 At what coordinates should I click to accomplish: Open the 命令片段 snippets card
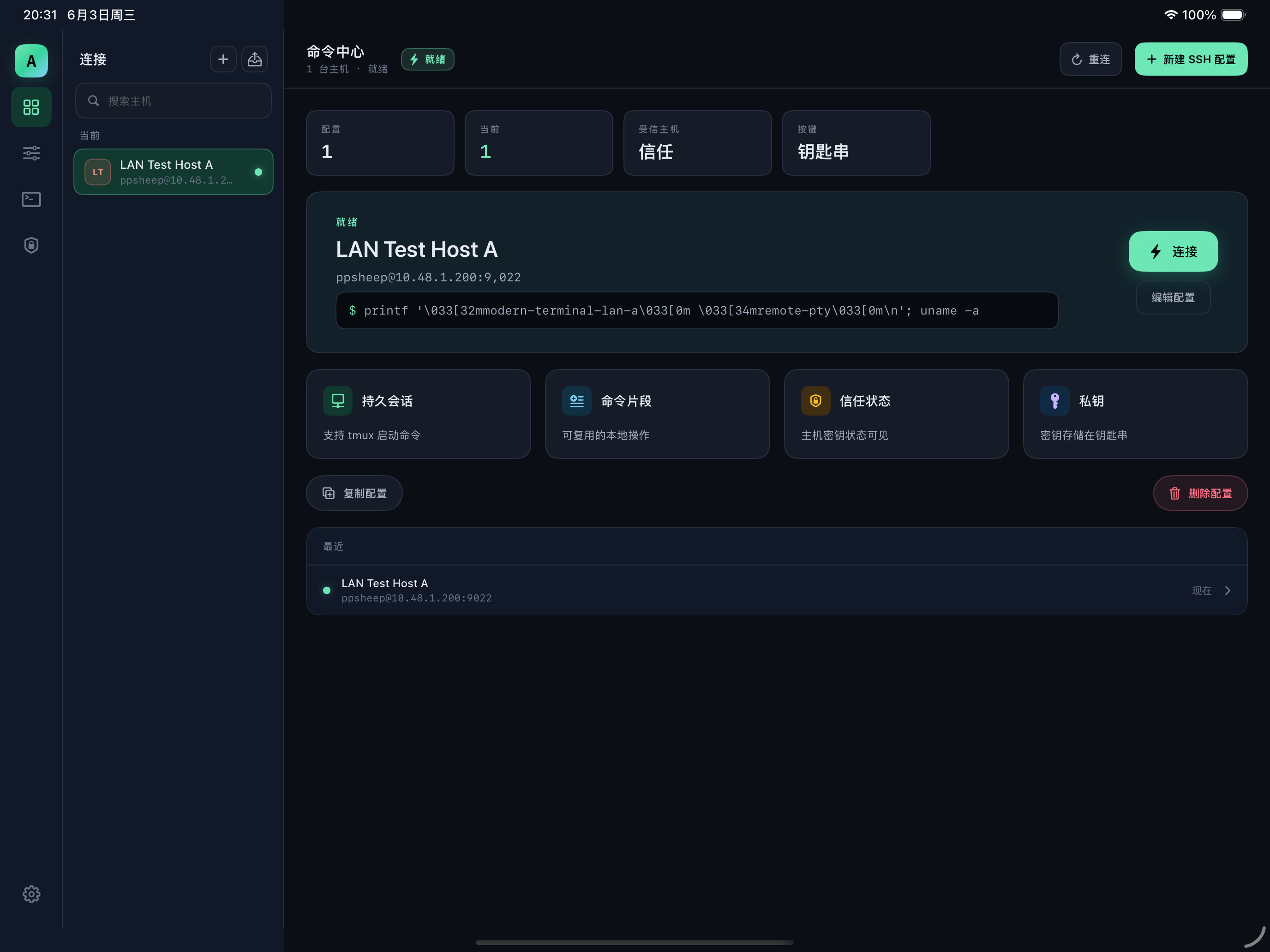coord(658,414)
